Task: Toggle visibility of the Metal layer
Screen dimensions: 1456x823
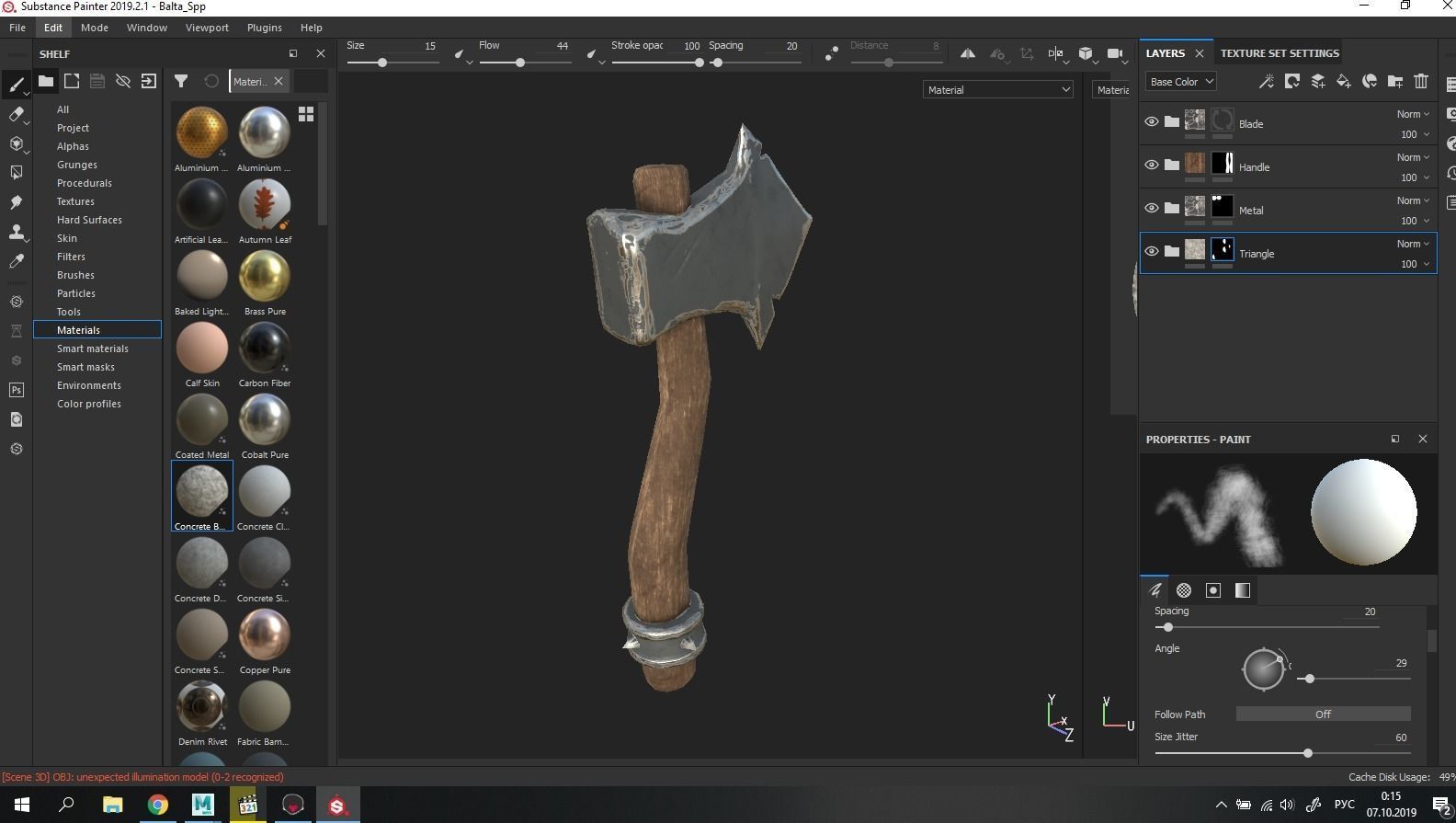Action: click(1151, 208)
